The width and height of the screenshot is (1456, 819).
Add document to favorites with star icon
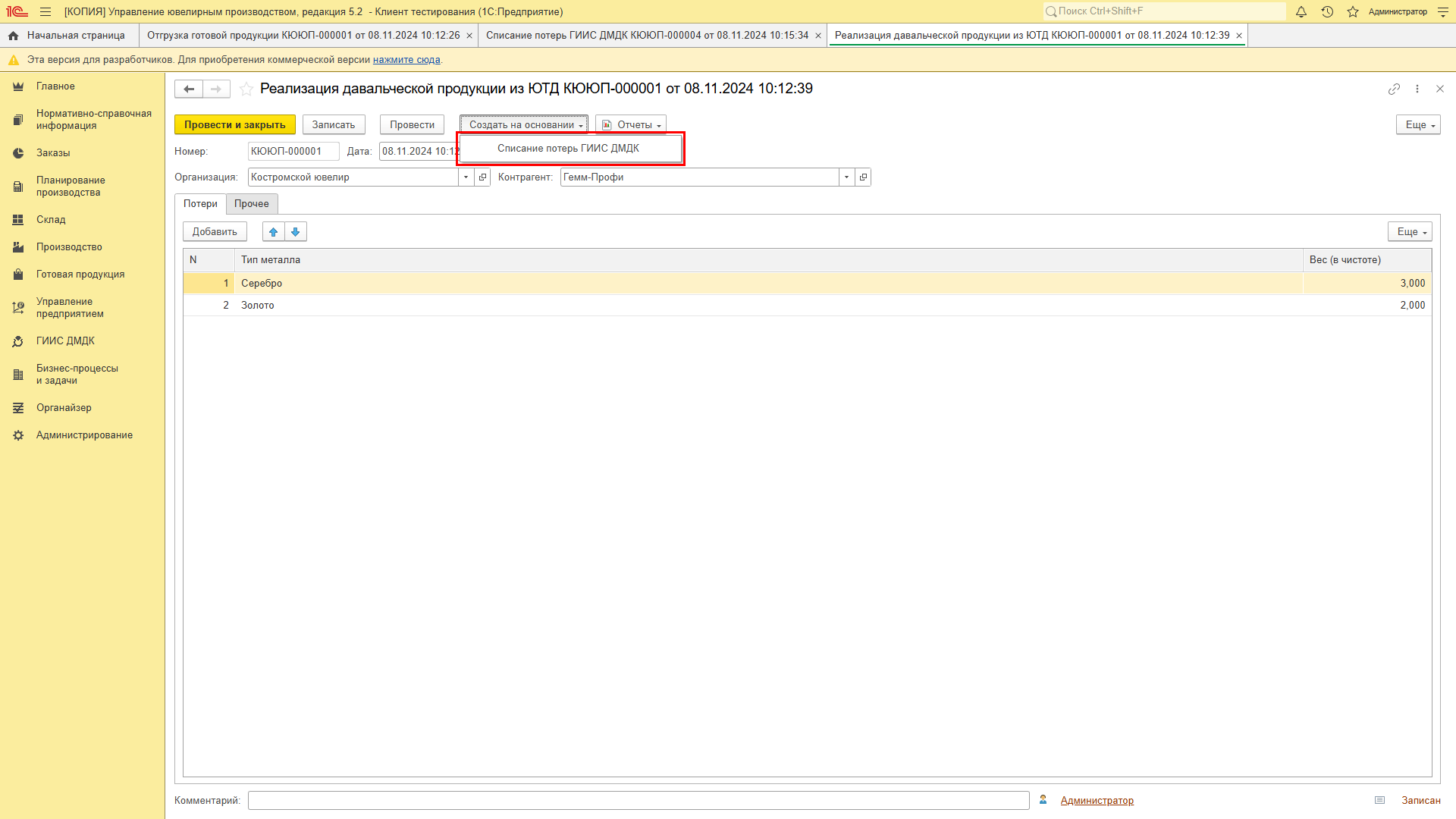(x=246, y=89)
